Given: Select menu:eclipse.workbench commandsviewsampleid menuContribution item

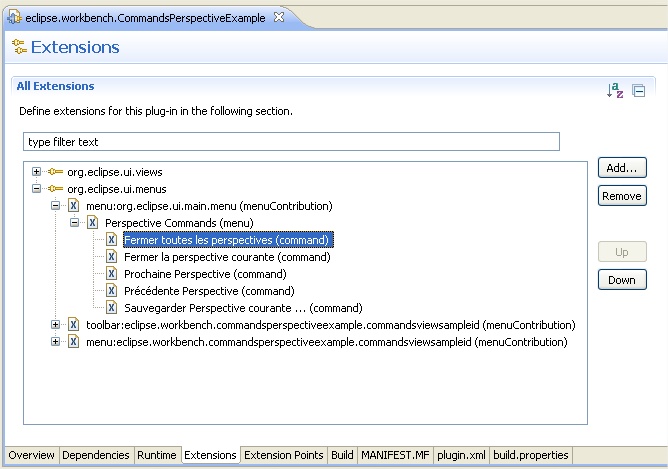Looking at the screenshot, I should pos(327,342).
